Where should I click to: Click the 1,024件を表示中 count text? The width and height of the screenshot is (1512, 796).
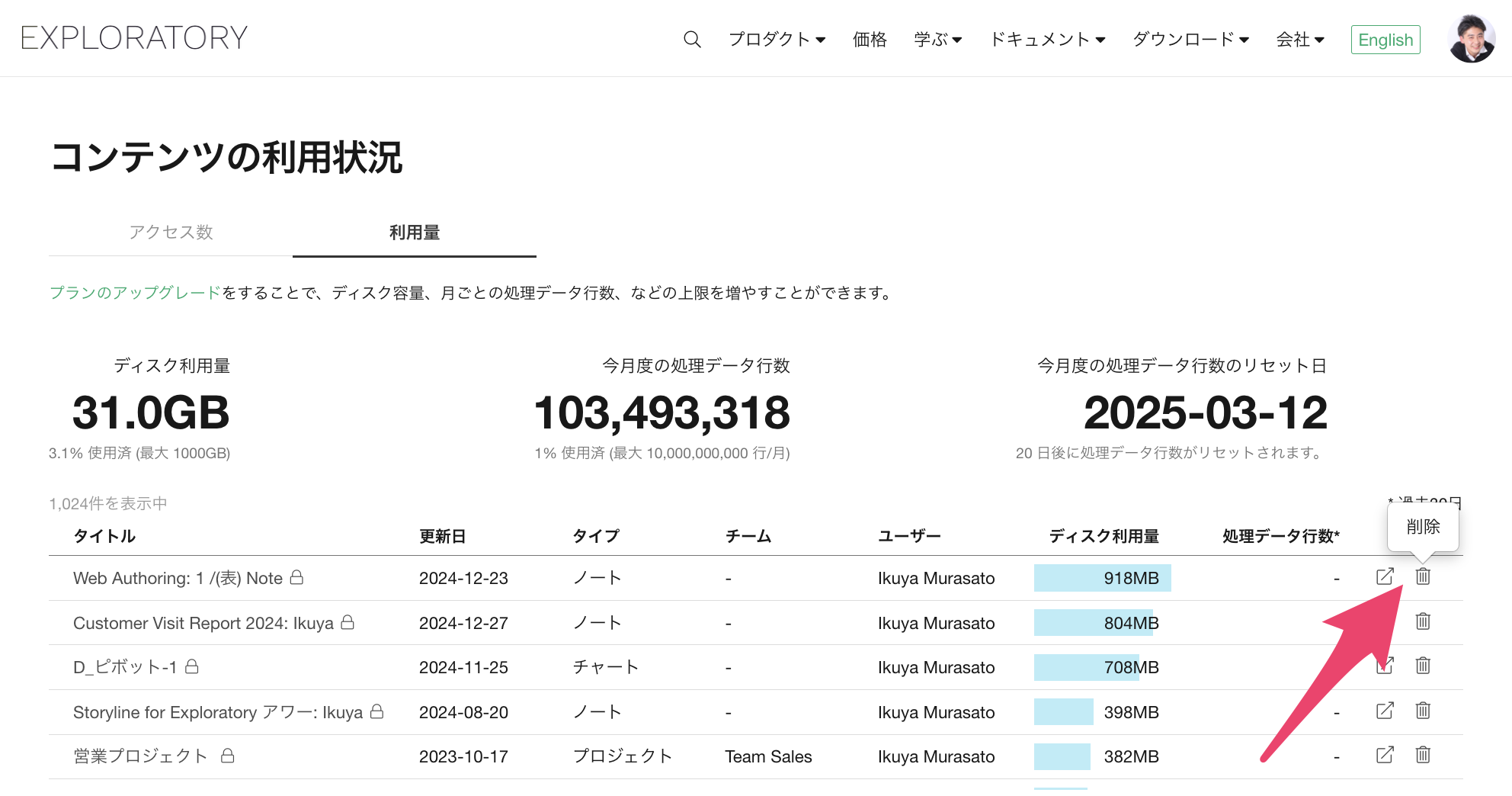(108, 503)
